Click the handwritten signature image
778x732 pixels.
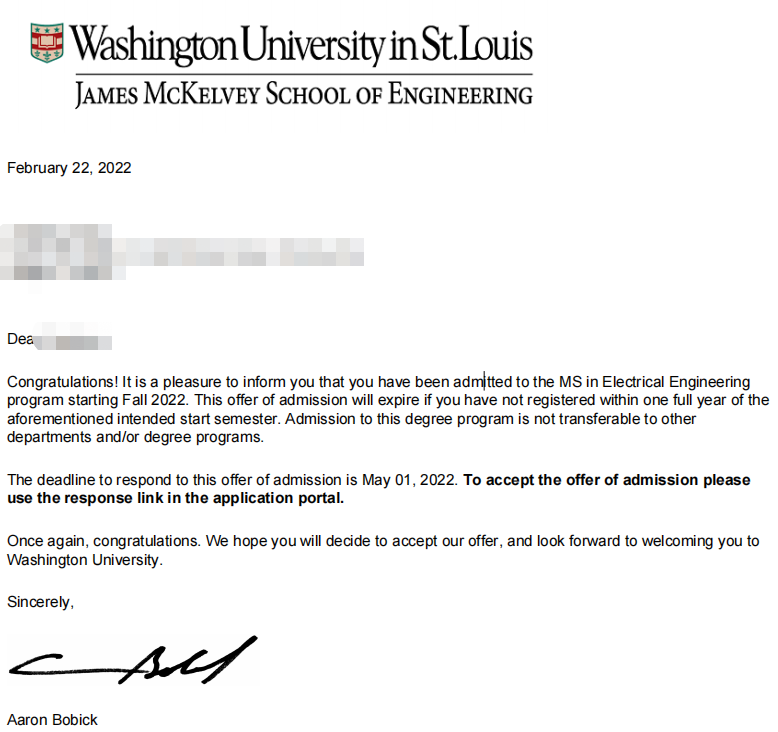tap(133, 660)
